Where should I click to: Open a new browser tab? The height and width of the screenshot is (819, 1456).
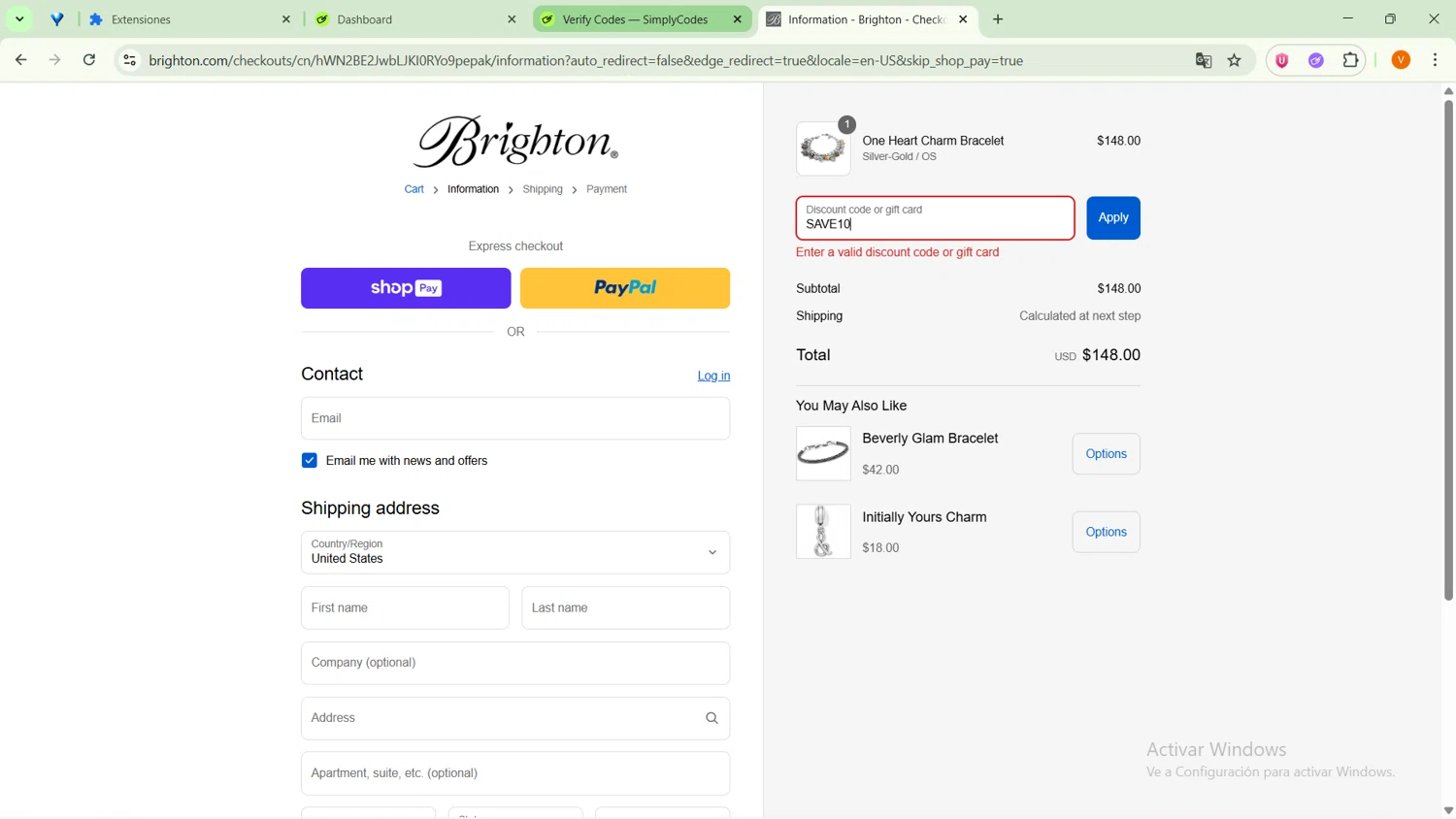click(x=998, y=19)
